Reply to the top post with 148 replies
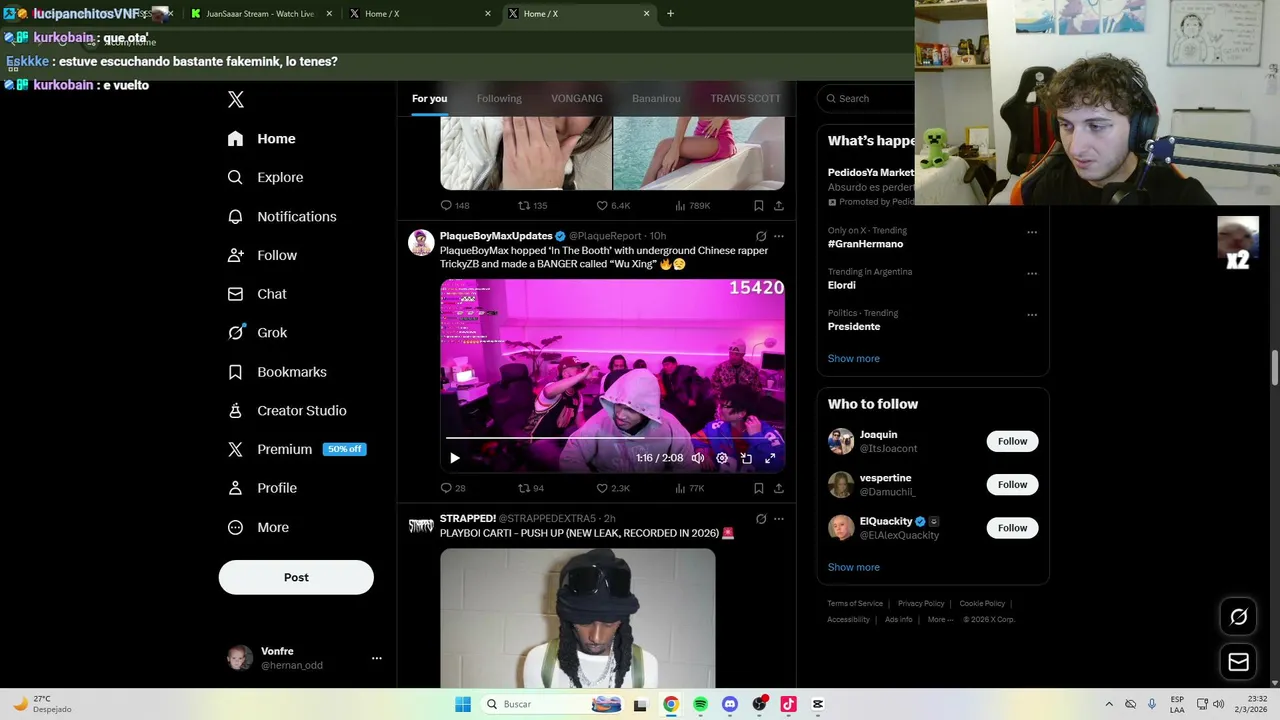This screenshot has width=1280, height=720. click(x=455, y=205)
